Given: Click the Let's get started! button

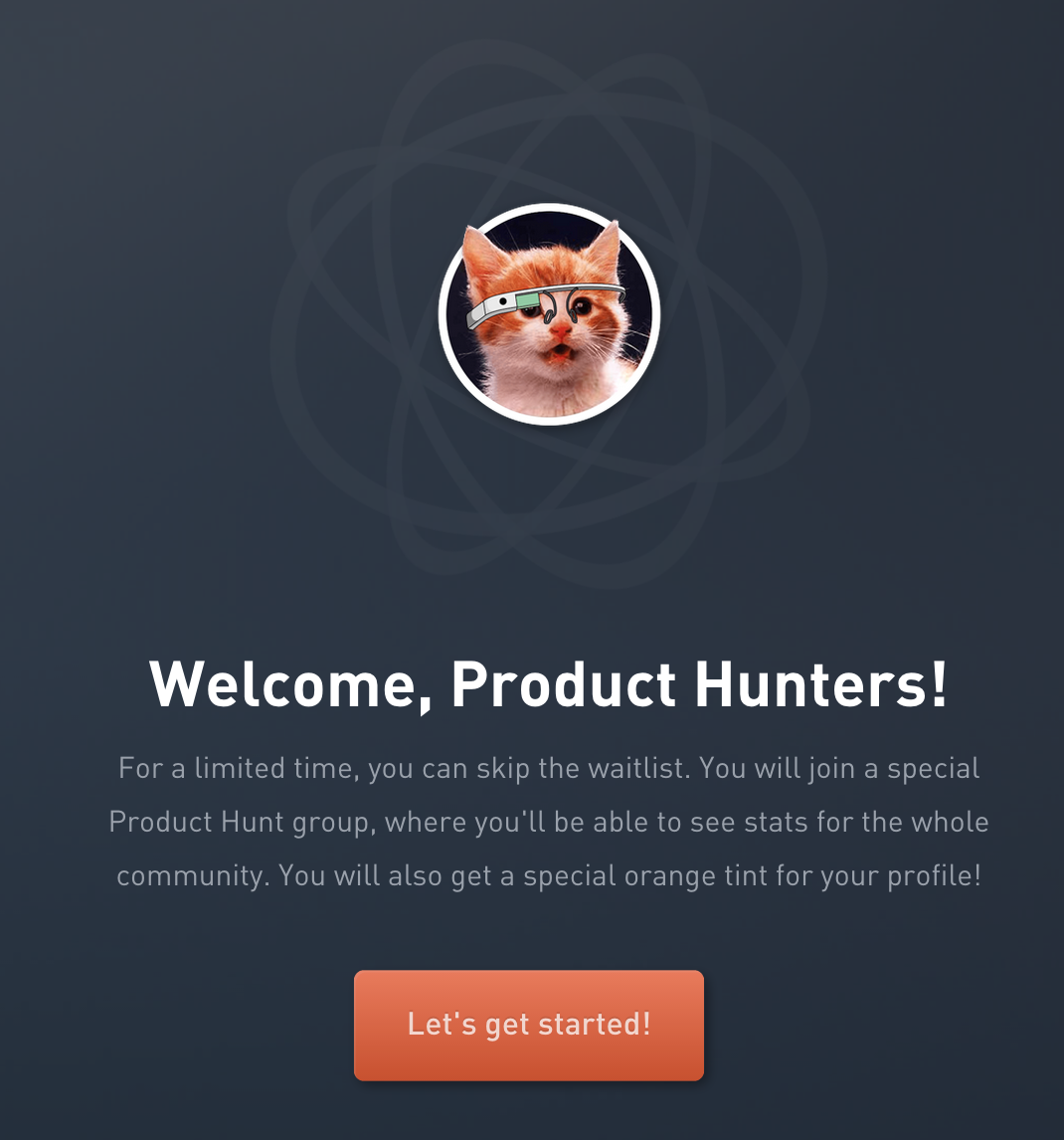Looking at the screenshot, I should click(528, 1026).
